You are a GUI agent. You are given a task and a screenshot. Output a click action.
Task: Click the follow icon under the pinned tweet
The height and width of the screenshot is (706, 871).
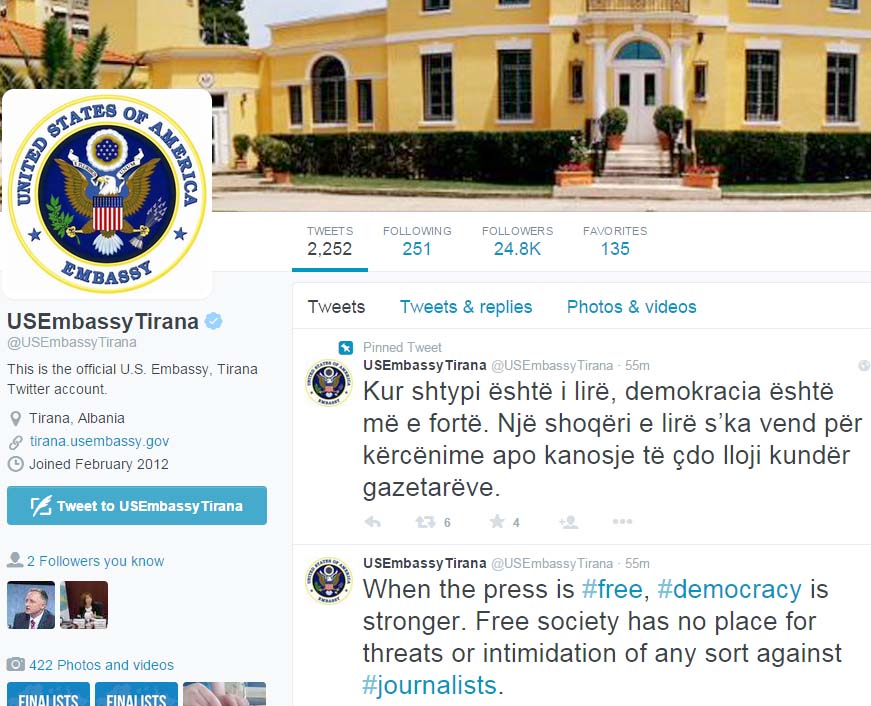569,522
